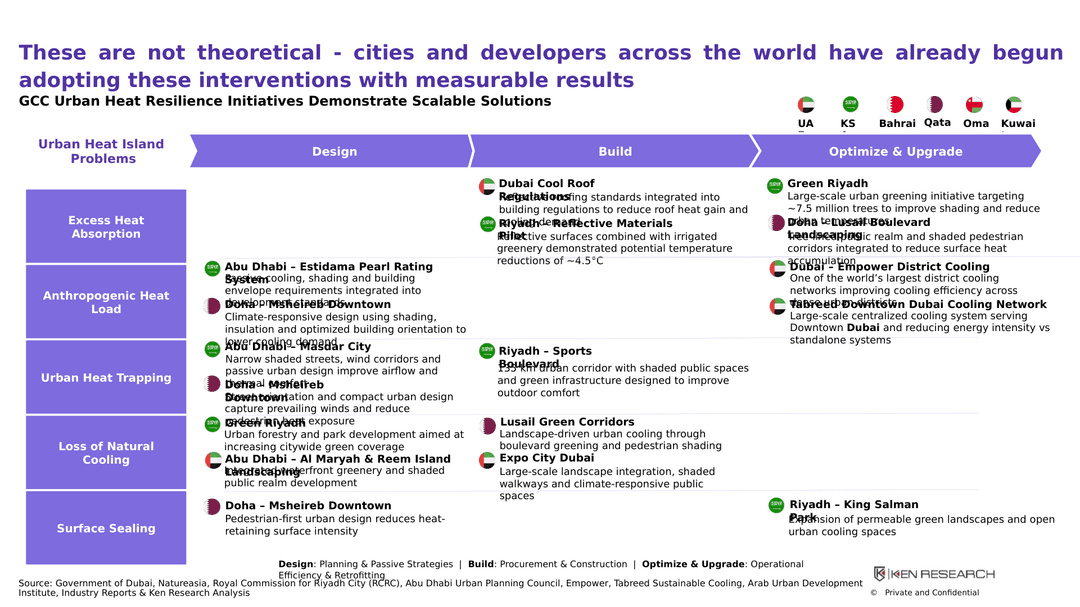Click the Urban Heat Island Problems heading
Screen dimensions: 1080x607
tap(101, 151)
